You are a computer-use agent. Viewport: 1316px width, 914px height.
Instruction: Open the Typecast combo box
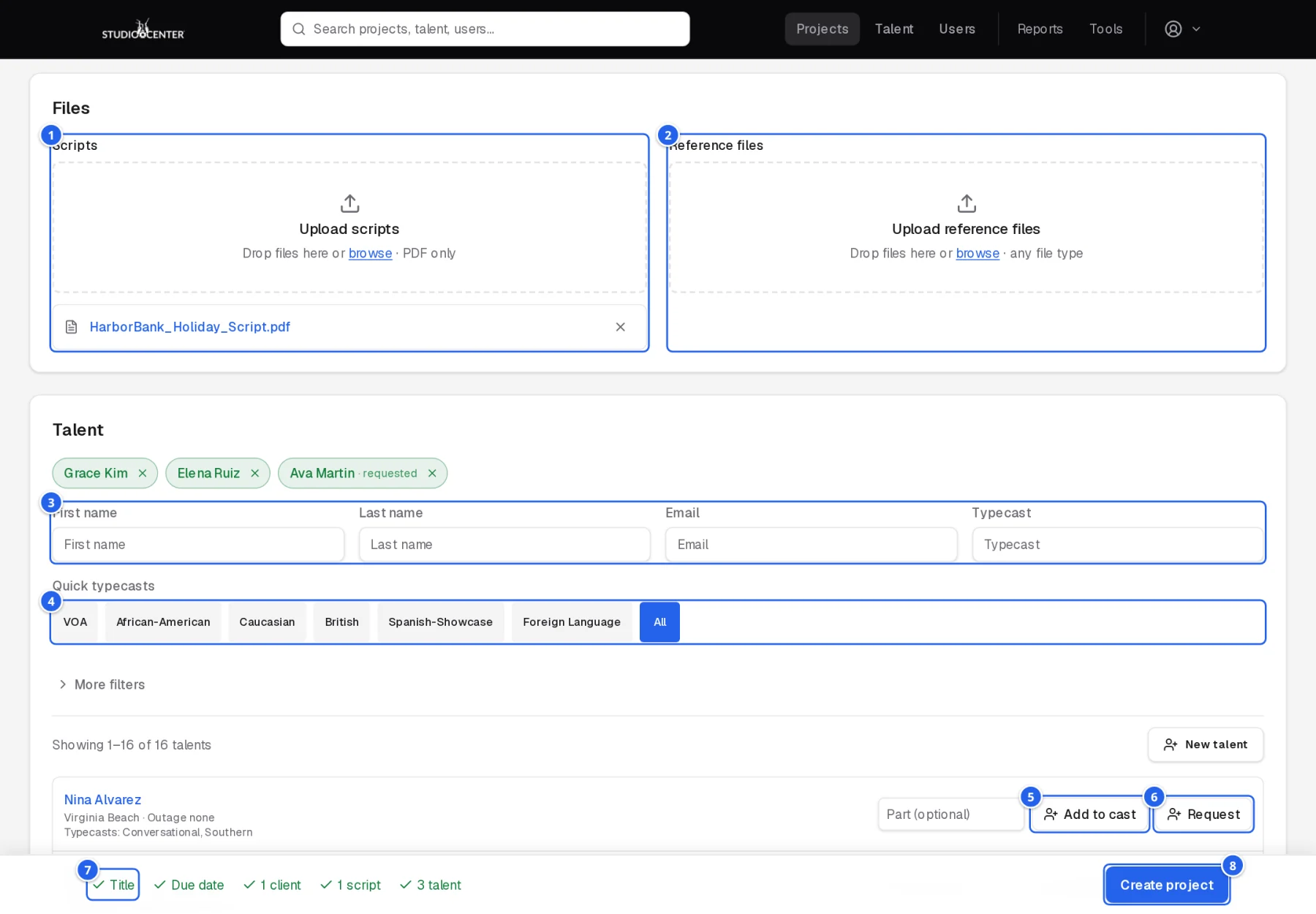pos(1116,545)
